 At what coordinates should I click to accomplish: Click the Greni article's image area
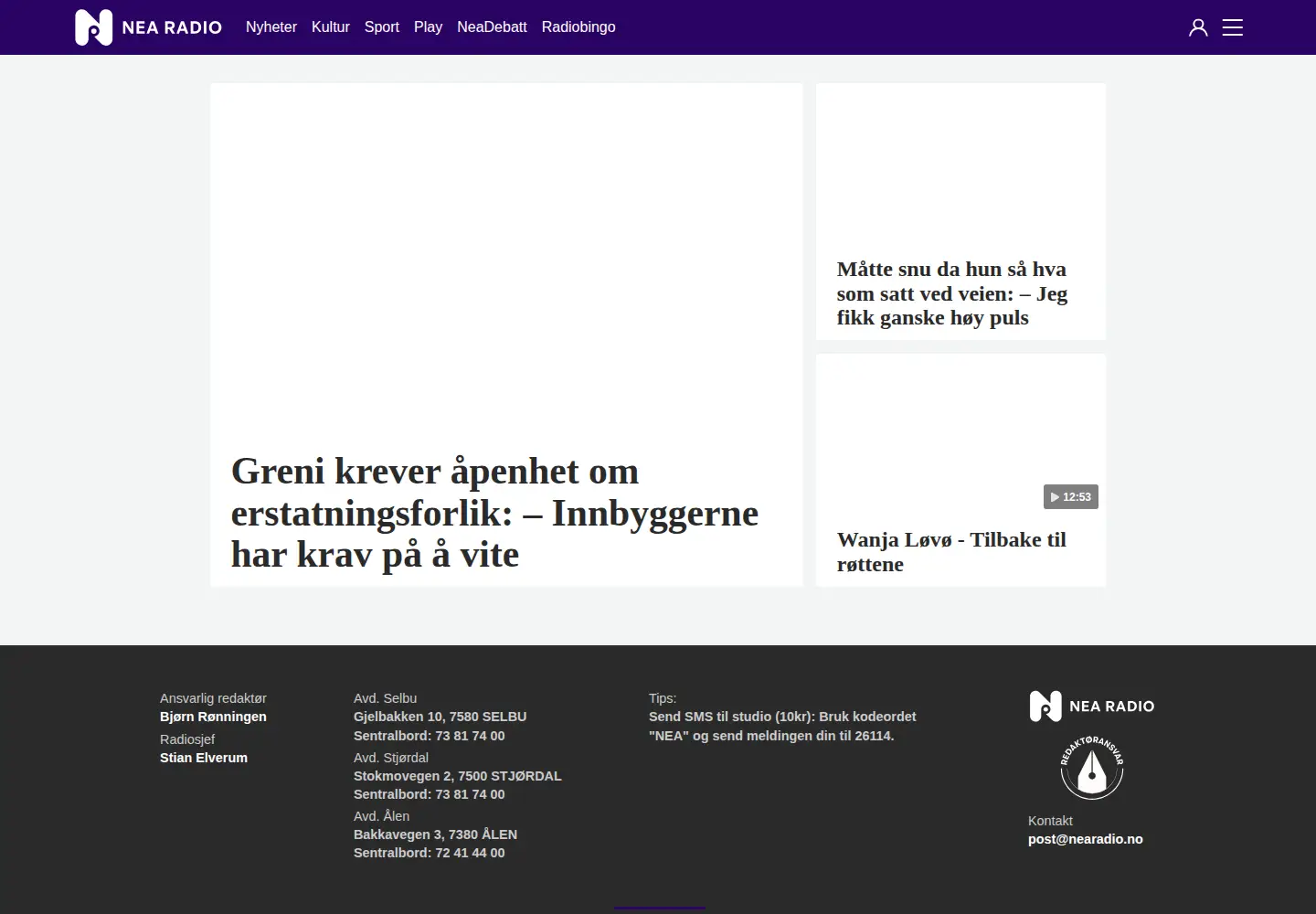506,260
